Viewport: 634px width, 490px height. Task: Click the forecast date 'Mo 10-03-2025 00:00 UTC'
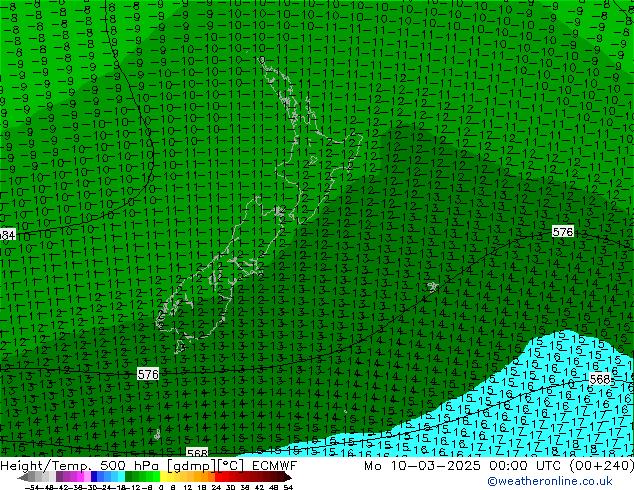click(x=465, y=466)
